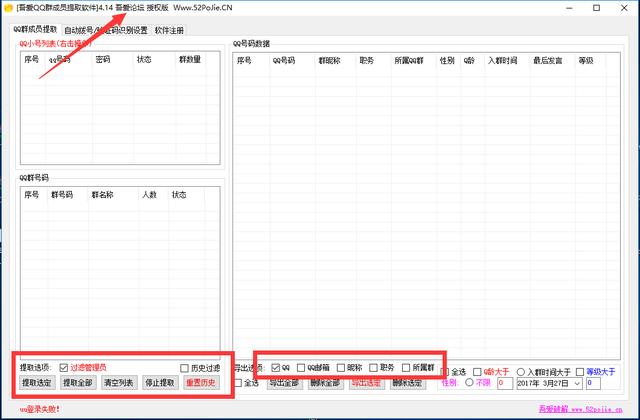Click the app icon in title bar
The width and height of the screenshot is (640, 420).
click(9, 7)
